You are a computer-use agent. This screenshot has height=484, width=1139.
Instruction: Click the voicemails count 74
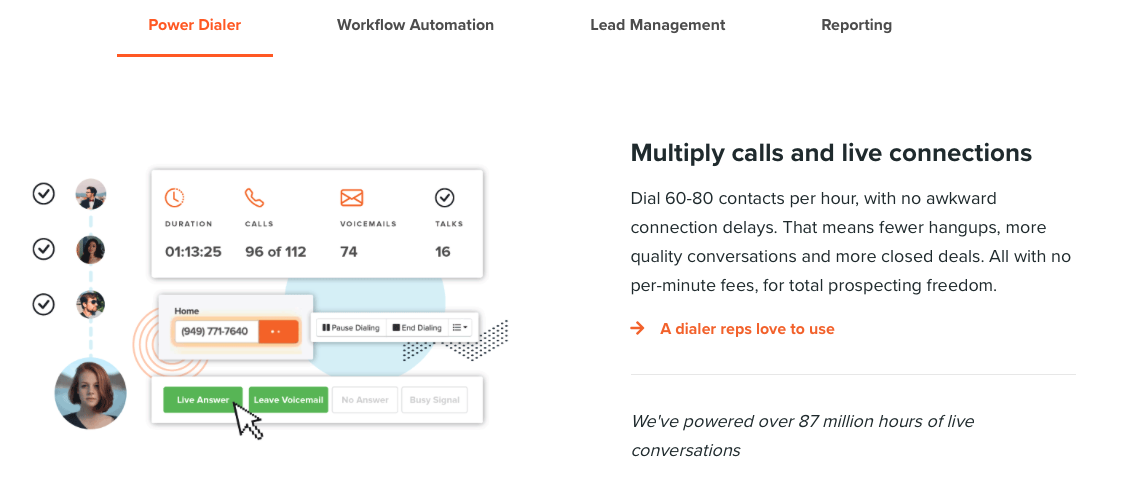349,252
